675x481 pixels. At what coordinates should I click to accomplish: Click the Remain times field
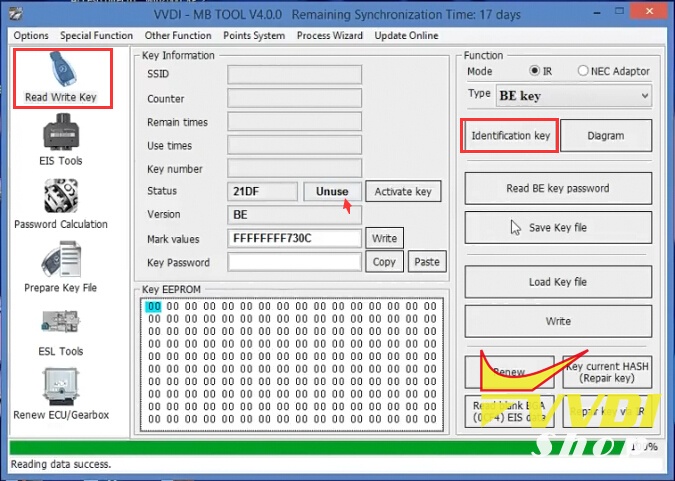[294, 122]
